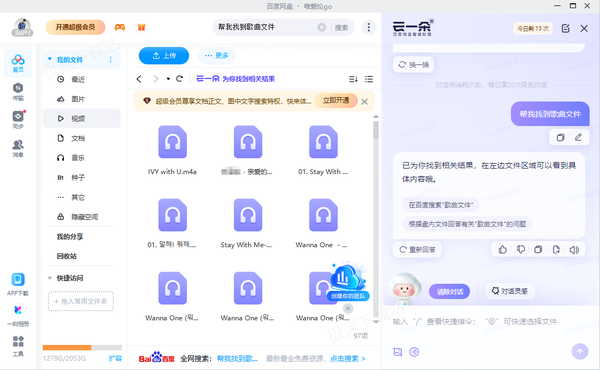Viewport: 600px width, 370px height.
Task: Save the answer as a file icon
Action: tap(556, 249)
